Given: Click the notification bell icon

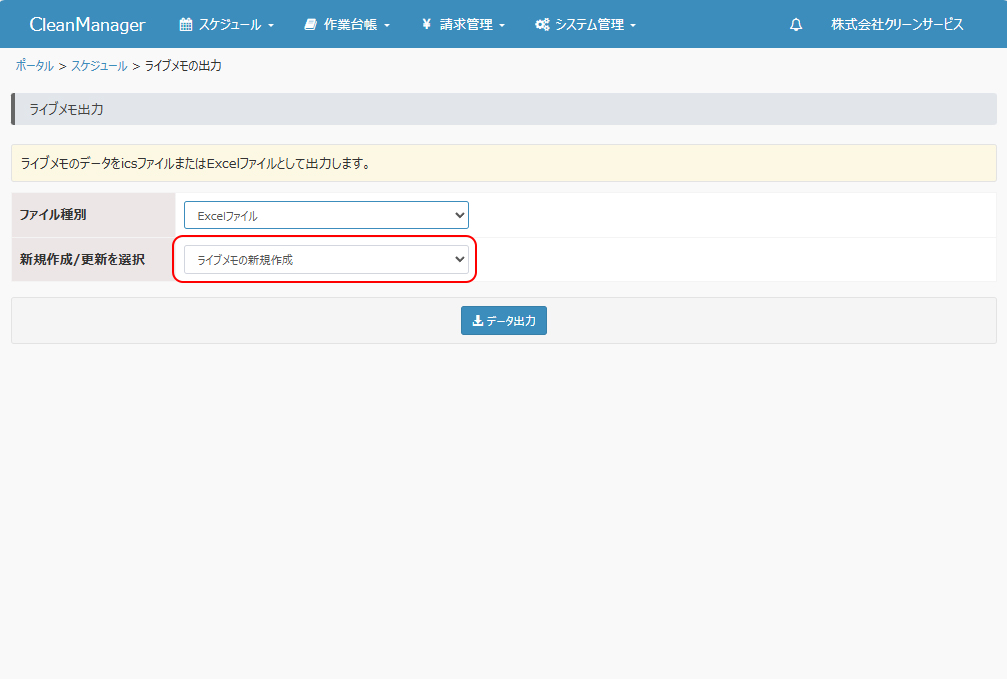Looking at the screenshot, I should (796, 24).
